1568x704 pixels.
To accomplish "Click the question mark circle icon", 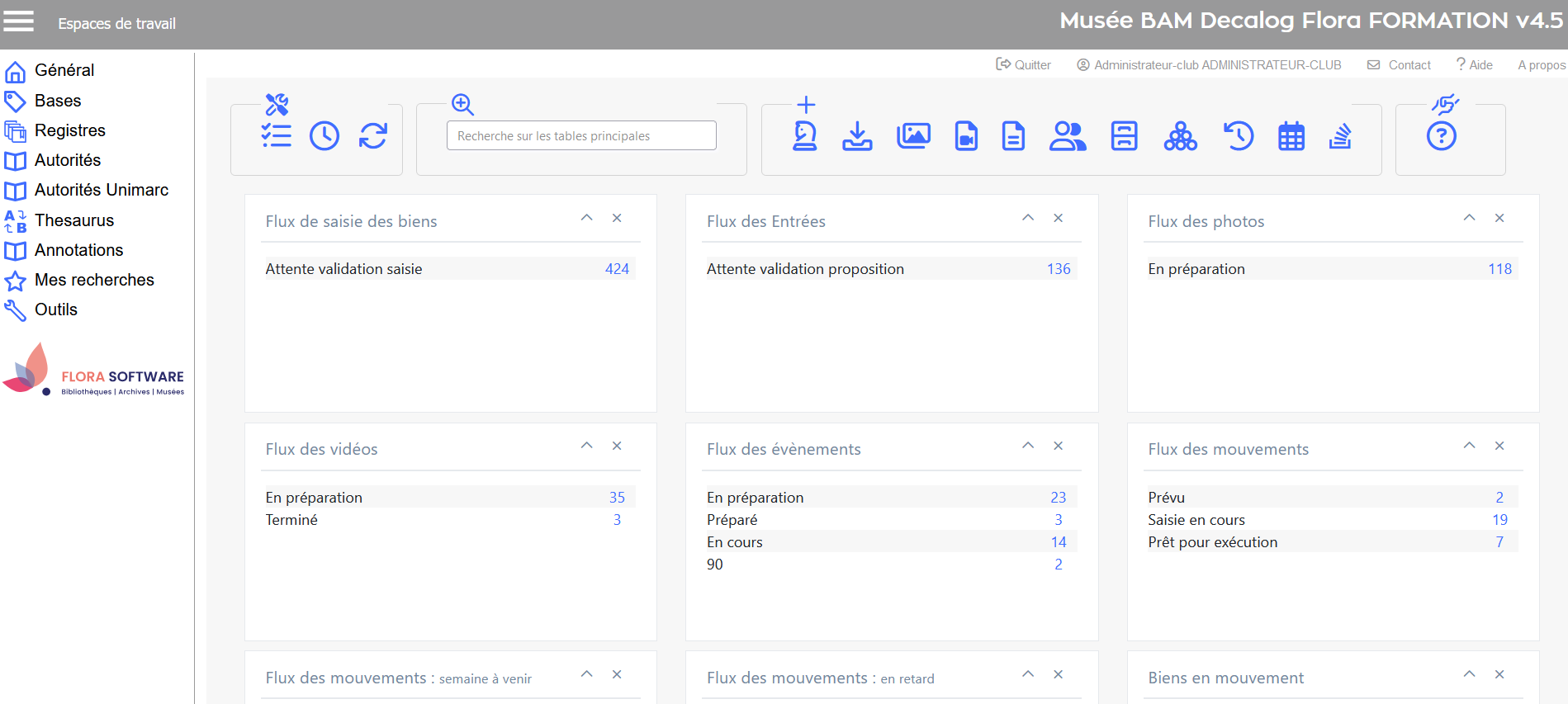I will 1442,136.
